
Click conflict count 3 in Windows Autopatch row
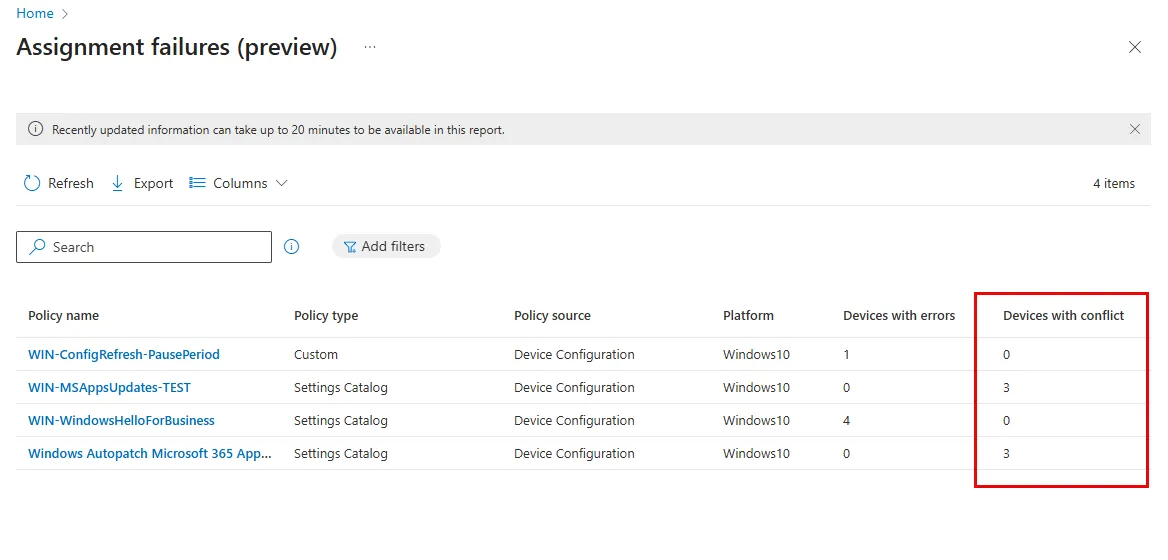1006,453
